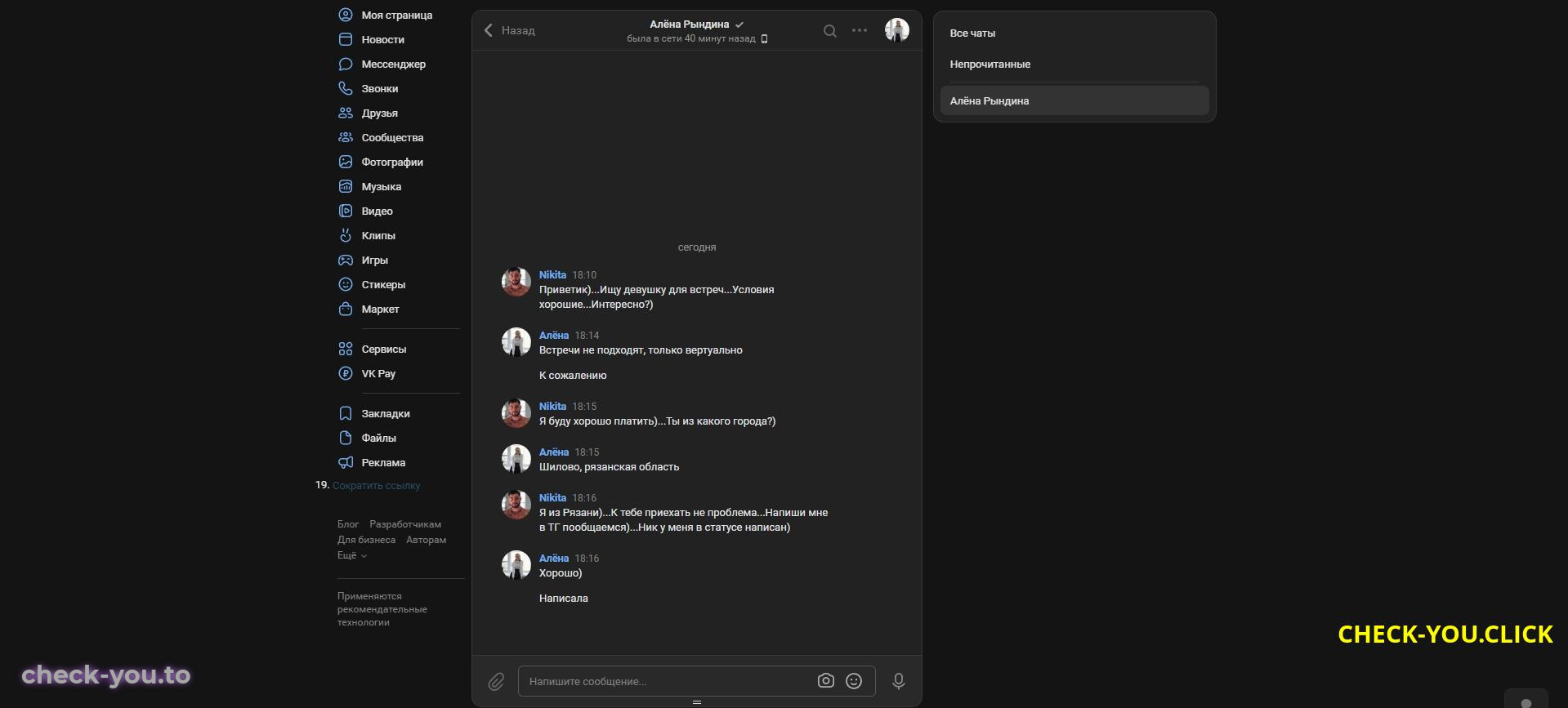This screenshot has width=1568, height=708.
Task: Click Алёна's name on 18:14 message
Action: click(554, 336)
